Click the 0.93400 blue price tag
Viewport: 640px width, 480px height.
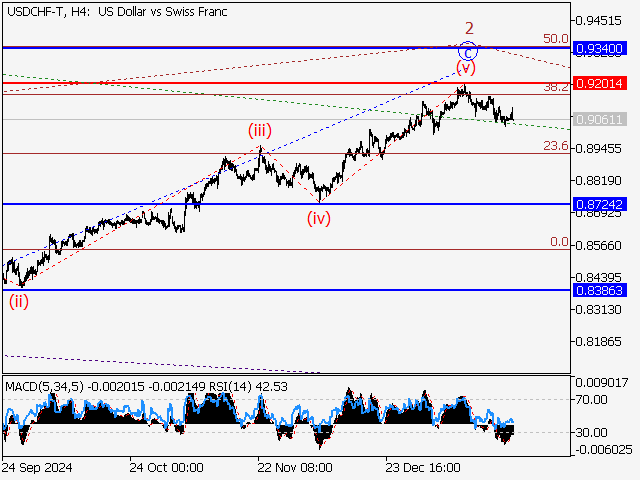pyautogui.click(x=600, y=48)
